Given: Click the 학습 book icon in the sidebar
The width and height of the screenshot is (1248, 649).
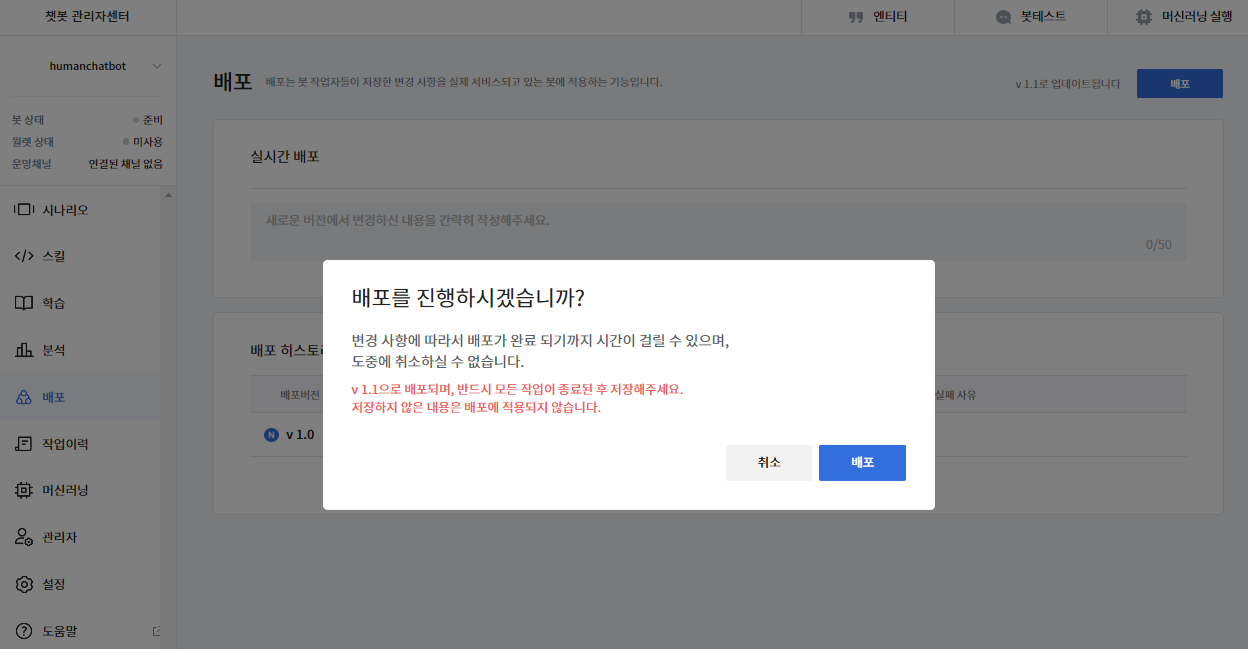Looking at the screenshot, I should [24, 303].
